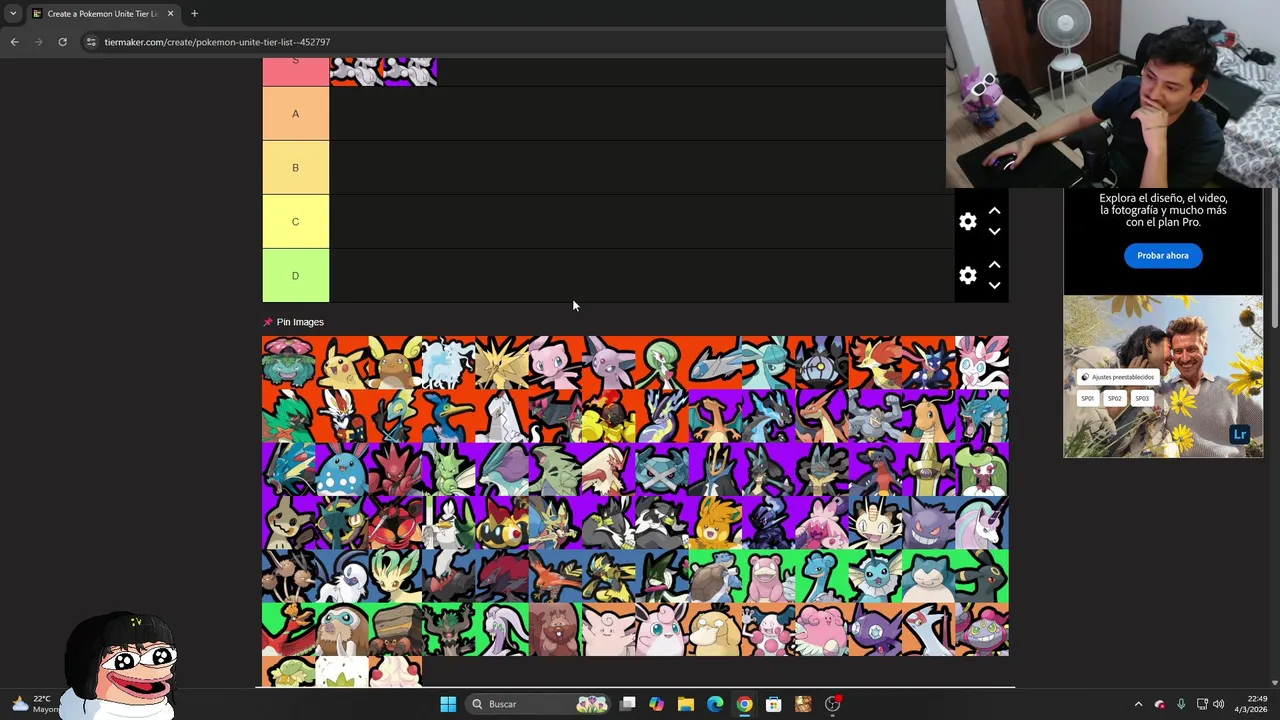
Task: Move tier C row down
Action: pyautogui.click(x=994, y=231)
